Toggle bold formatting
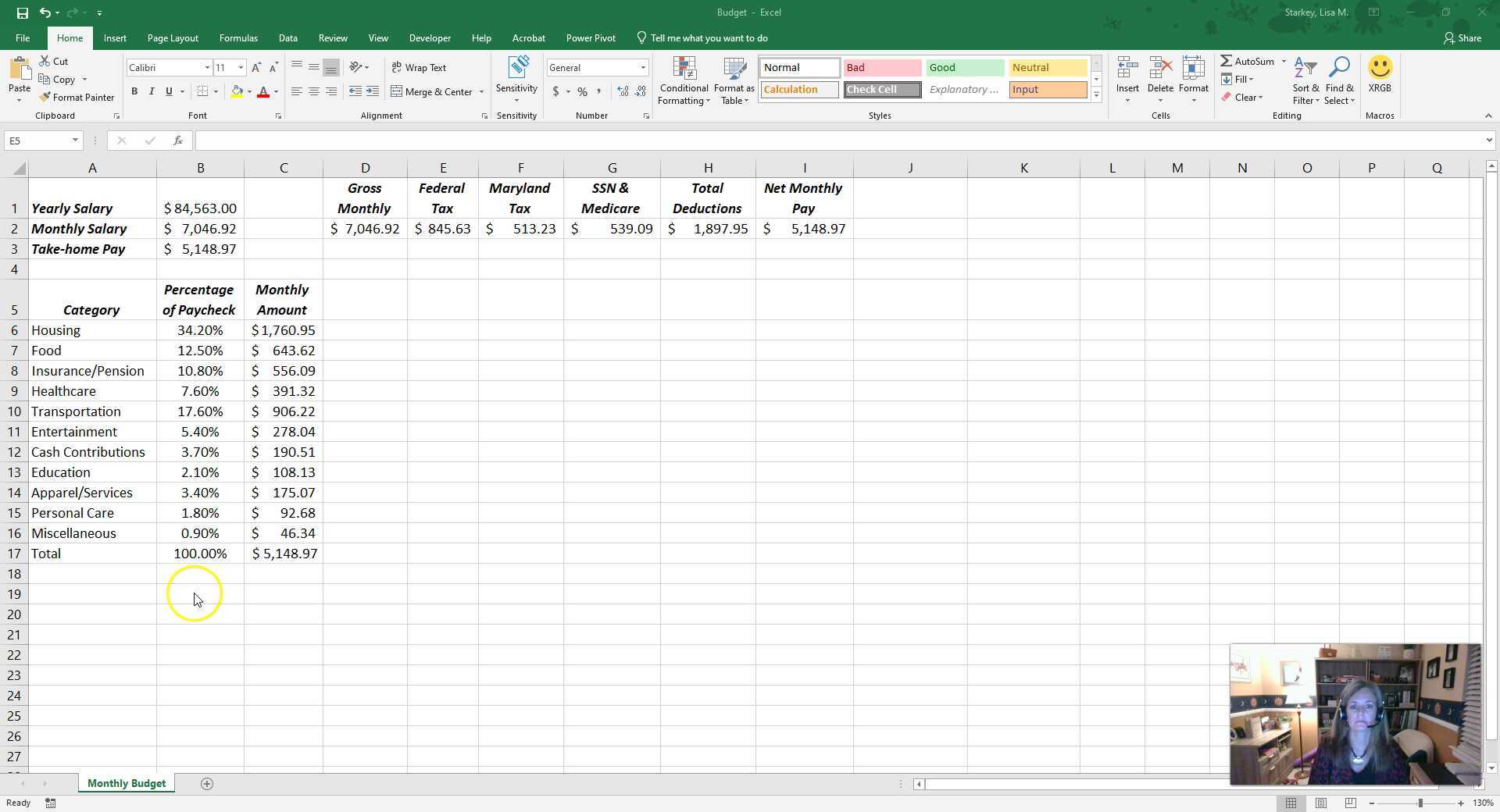 (134, 91)
